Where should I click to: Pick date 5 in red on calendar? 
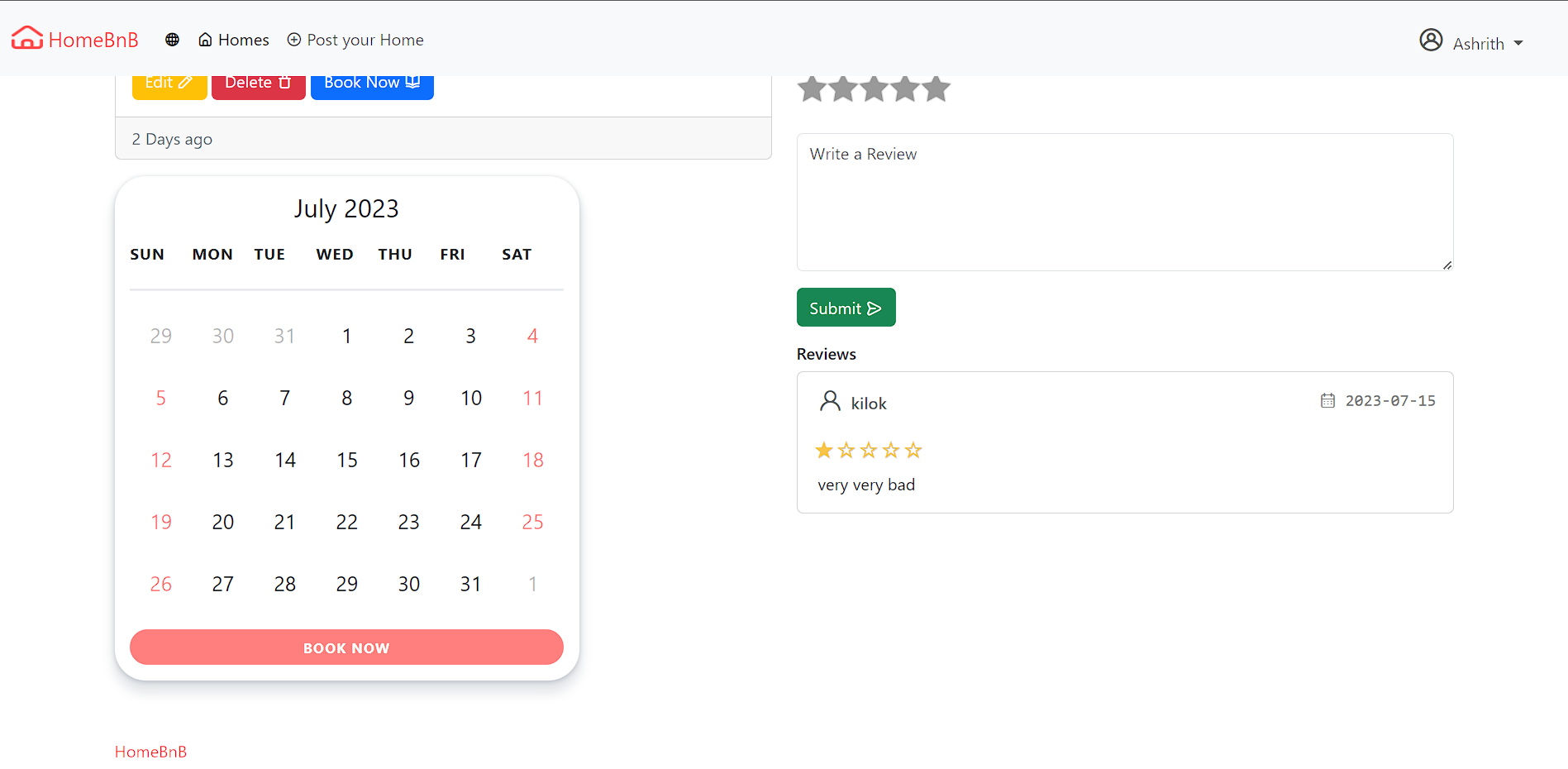[161, 398]
